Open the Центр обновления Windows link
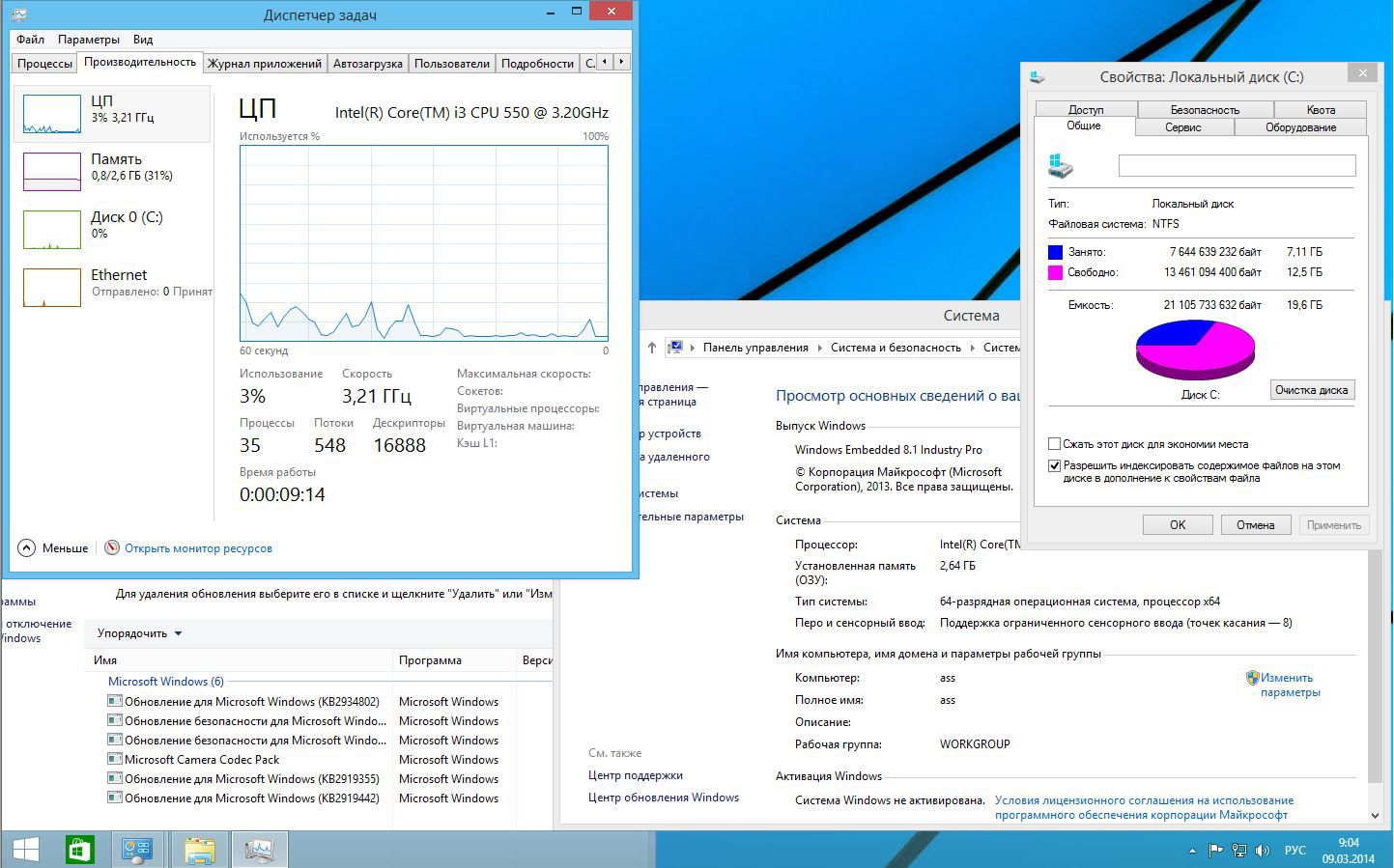The image size is (1394, 868). coord(664,798)
